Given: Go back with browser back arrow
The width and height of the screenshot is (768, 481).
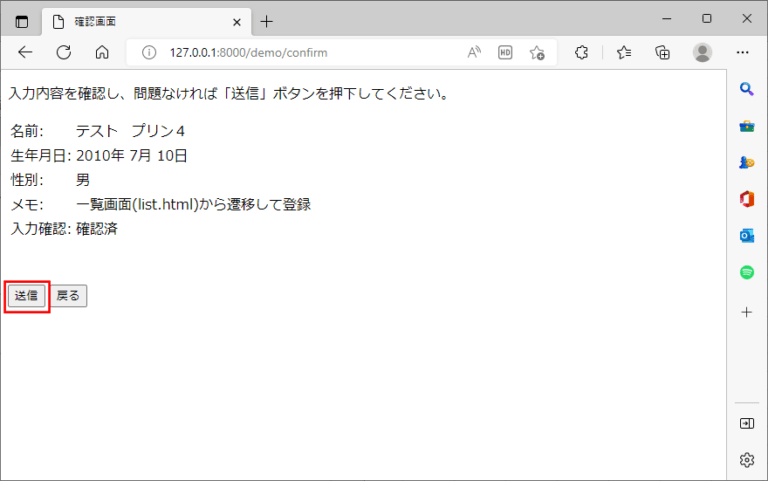Looking at the screenshot, I should [x=26, y=52].
